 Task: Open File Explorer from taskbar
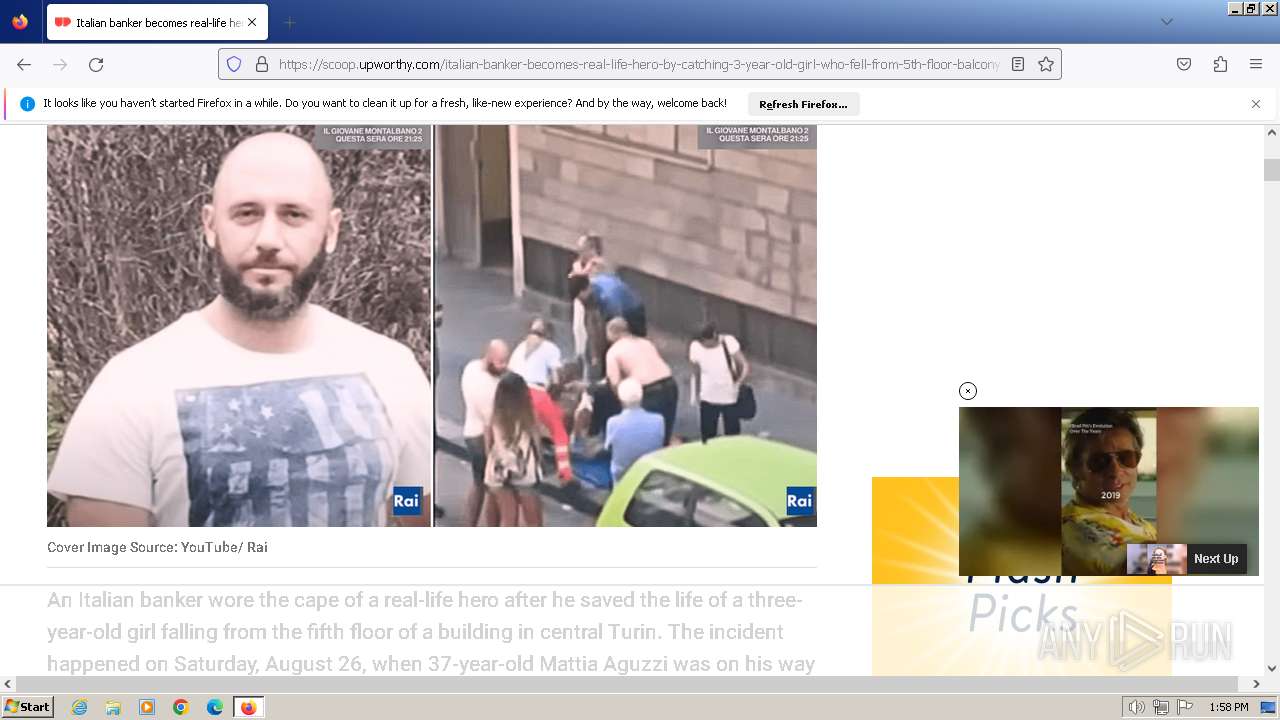point(113,707)
